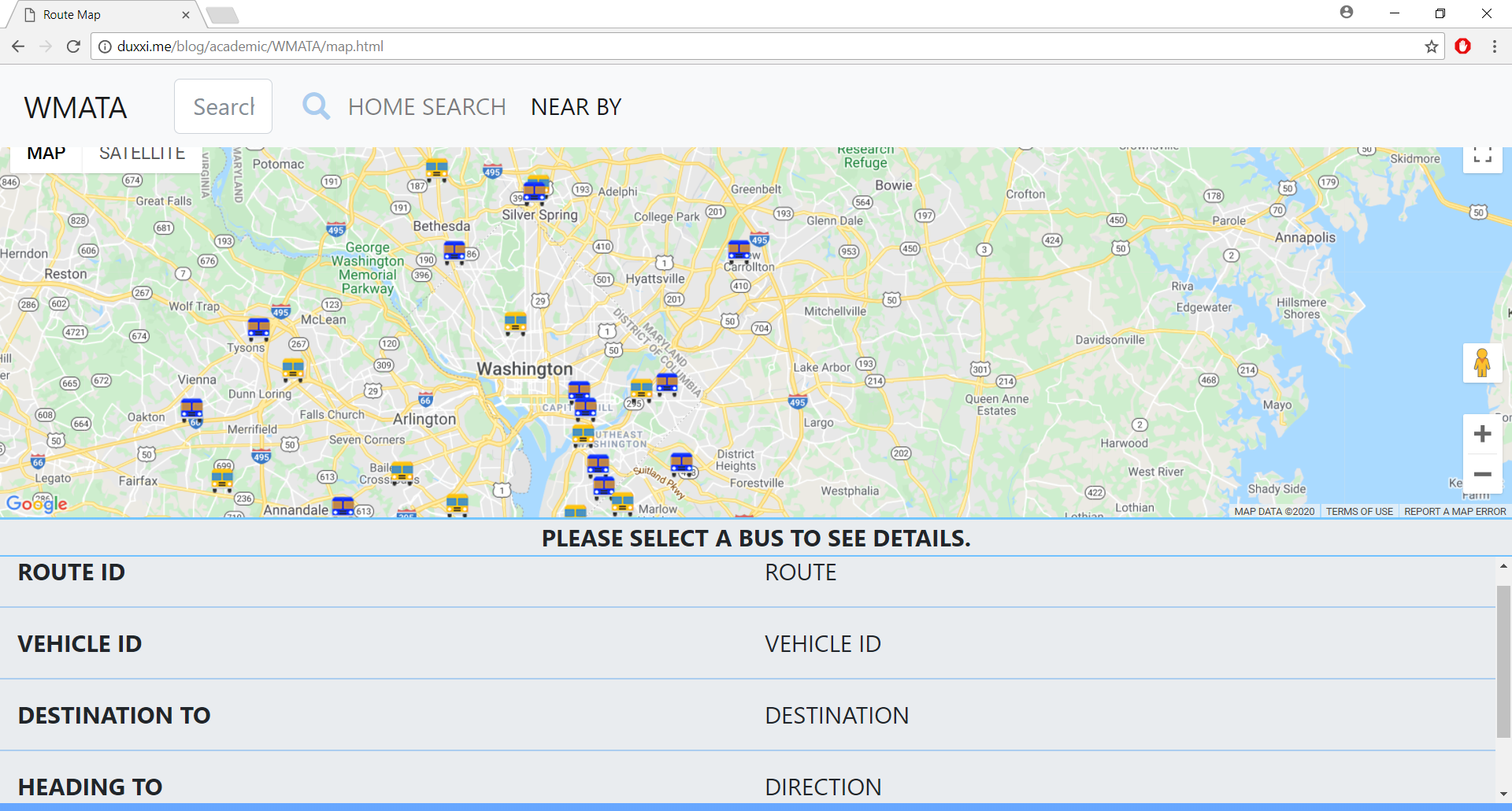Click the blue bus near Capitol Hill
The image size is (1512, 811).
coord(585,409)
